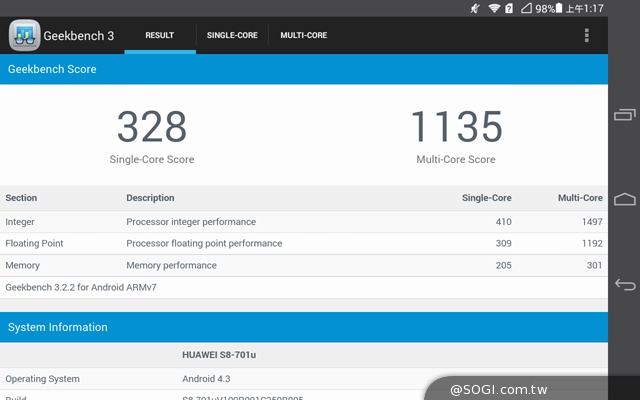Tap the SIM card status icon

(510, 8)
